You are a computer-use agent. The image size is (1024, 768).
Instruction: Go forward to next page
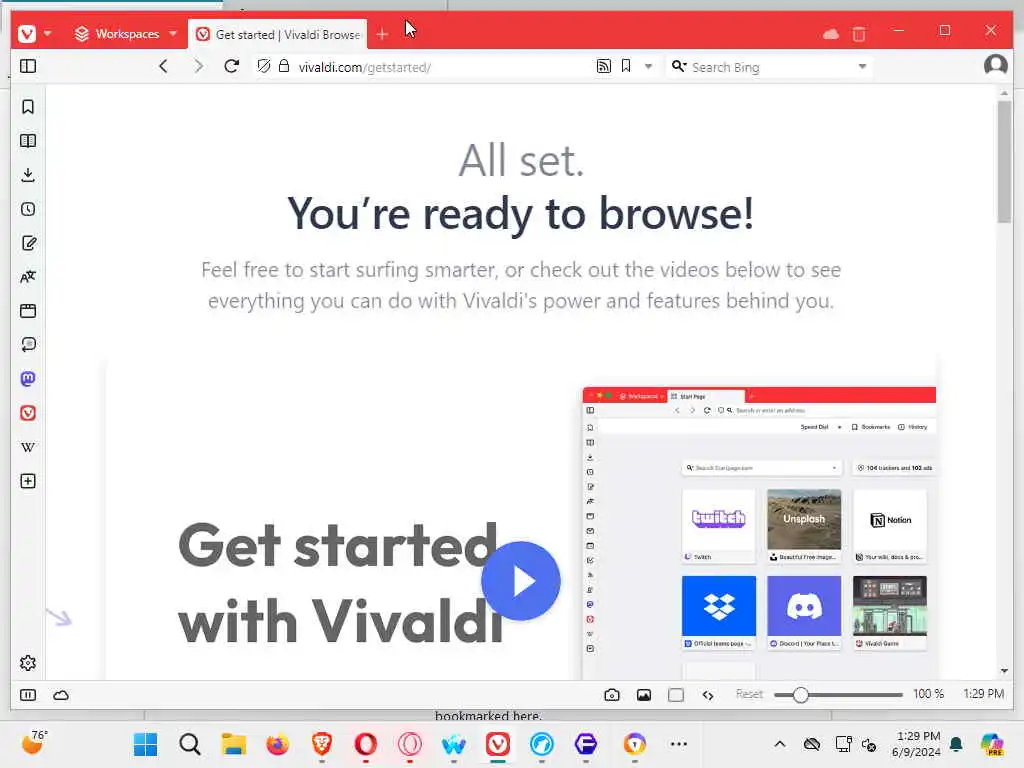[198, 66]
